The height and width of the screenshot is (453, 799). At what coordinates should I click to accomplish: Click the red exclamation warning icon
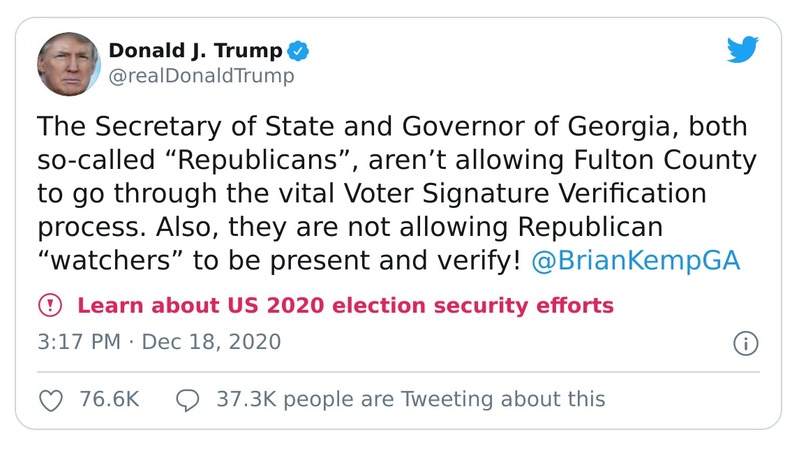coord(50,305)
